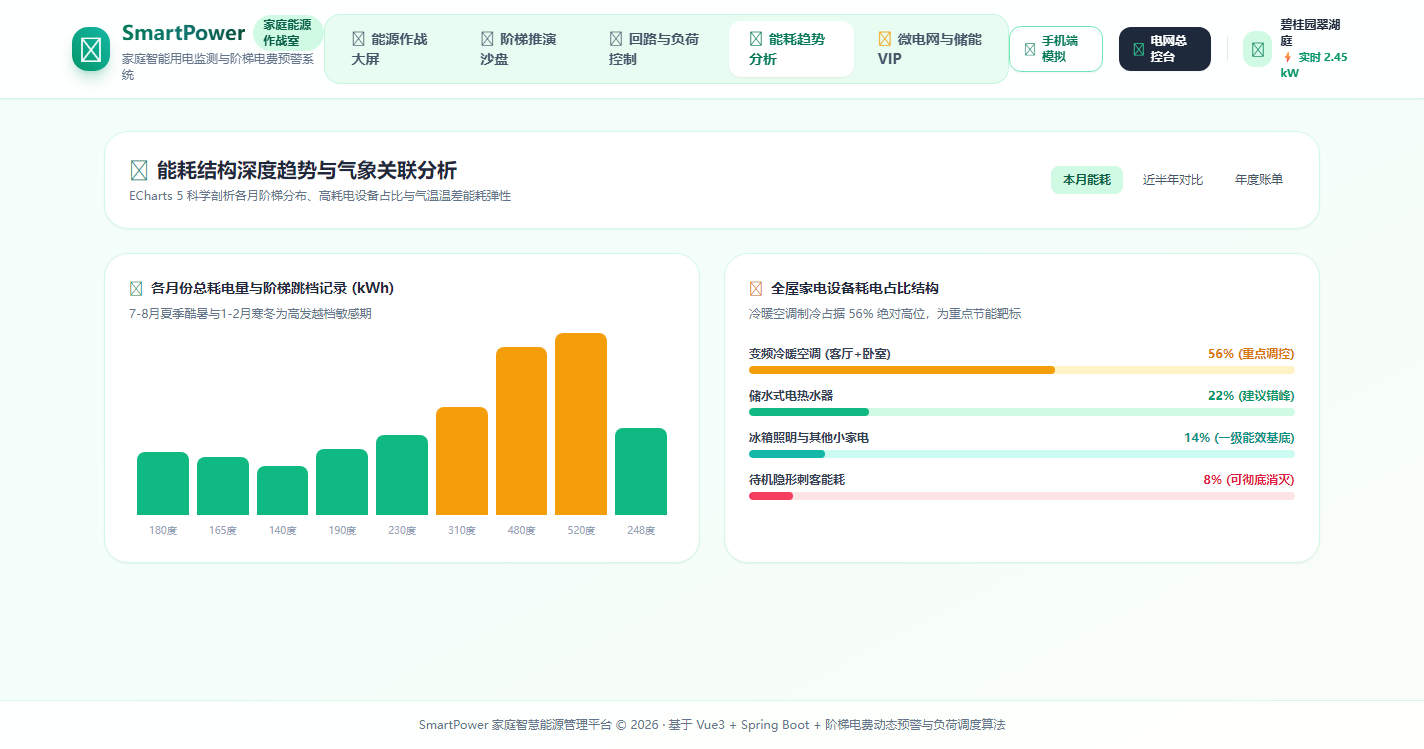Click the 8% (可彻底消灭) label
This screenshot has width=1424, height=749.
pos(1249,480)
